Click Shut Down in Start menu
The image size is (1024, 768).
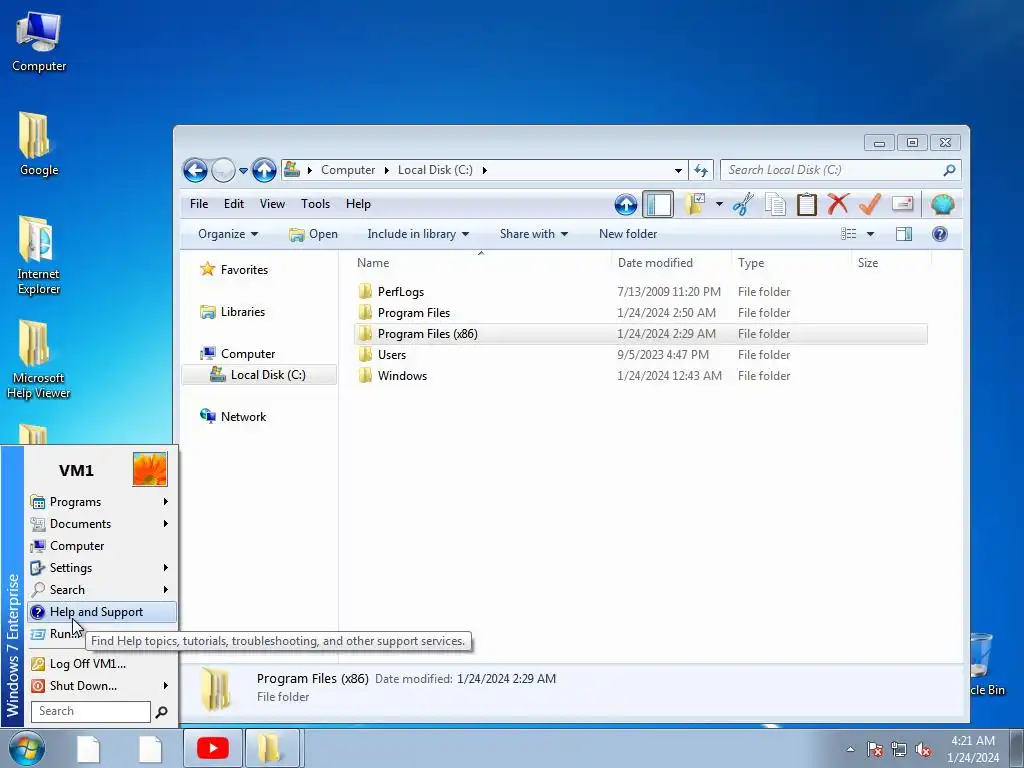(x=100, y=686)
